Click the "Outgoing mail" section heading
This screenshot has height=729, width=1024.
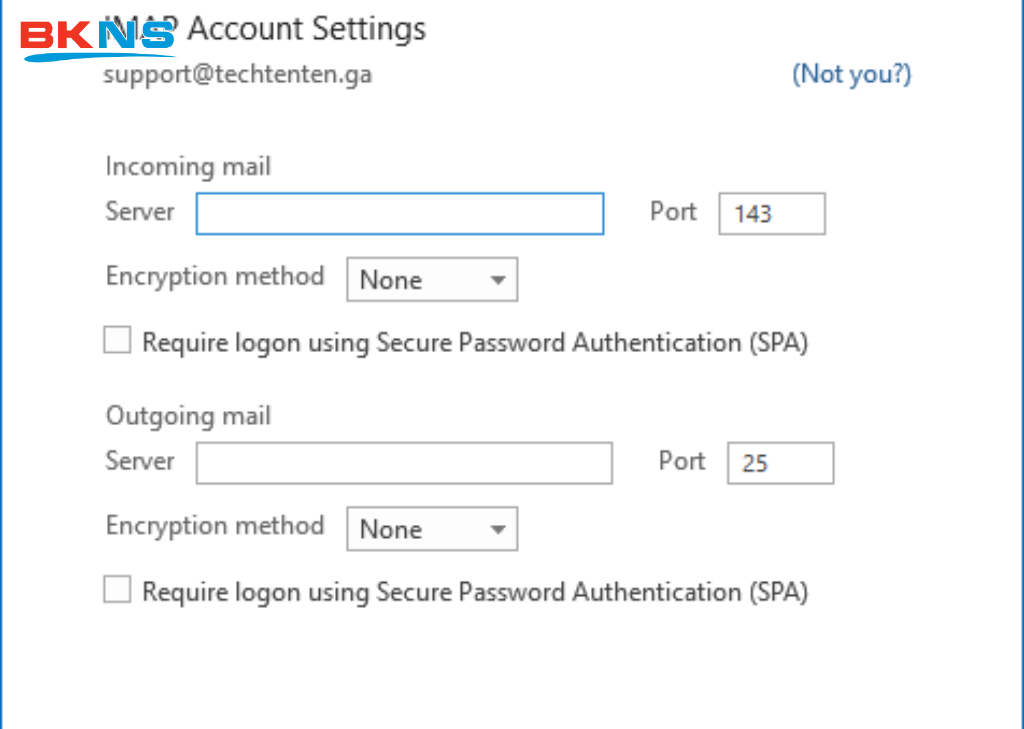[x=188, y=415]
